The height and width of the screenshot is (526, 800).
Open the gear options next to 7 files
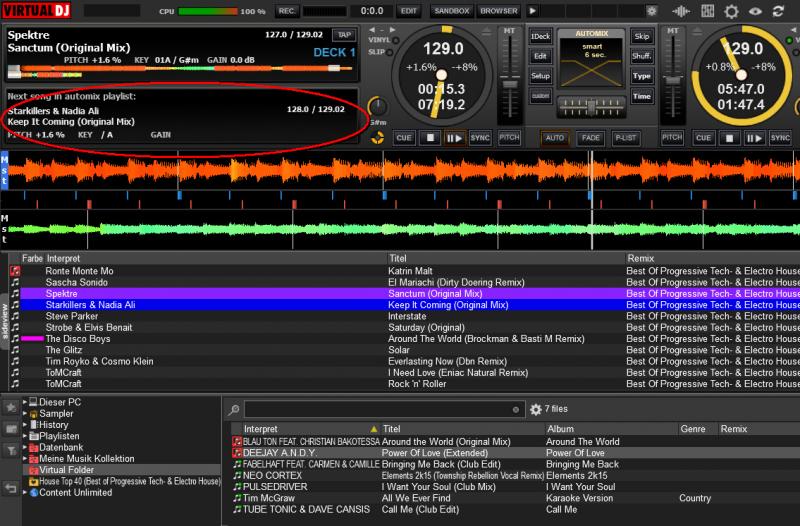[x=536, y=409]
